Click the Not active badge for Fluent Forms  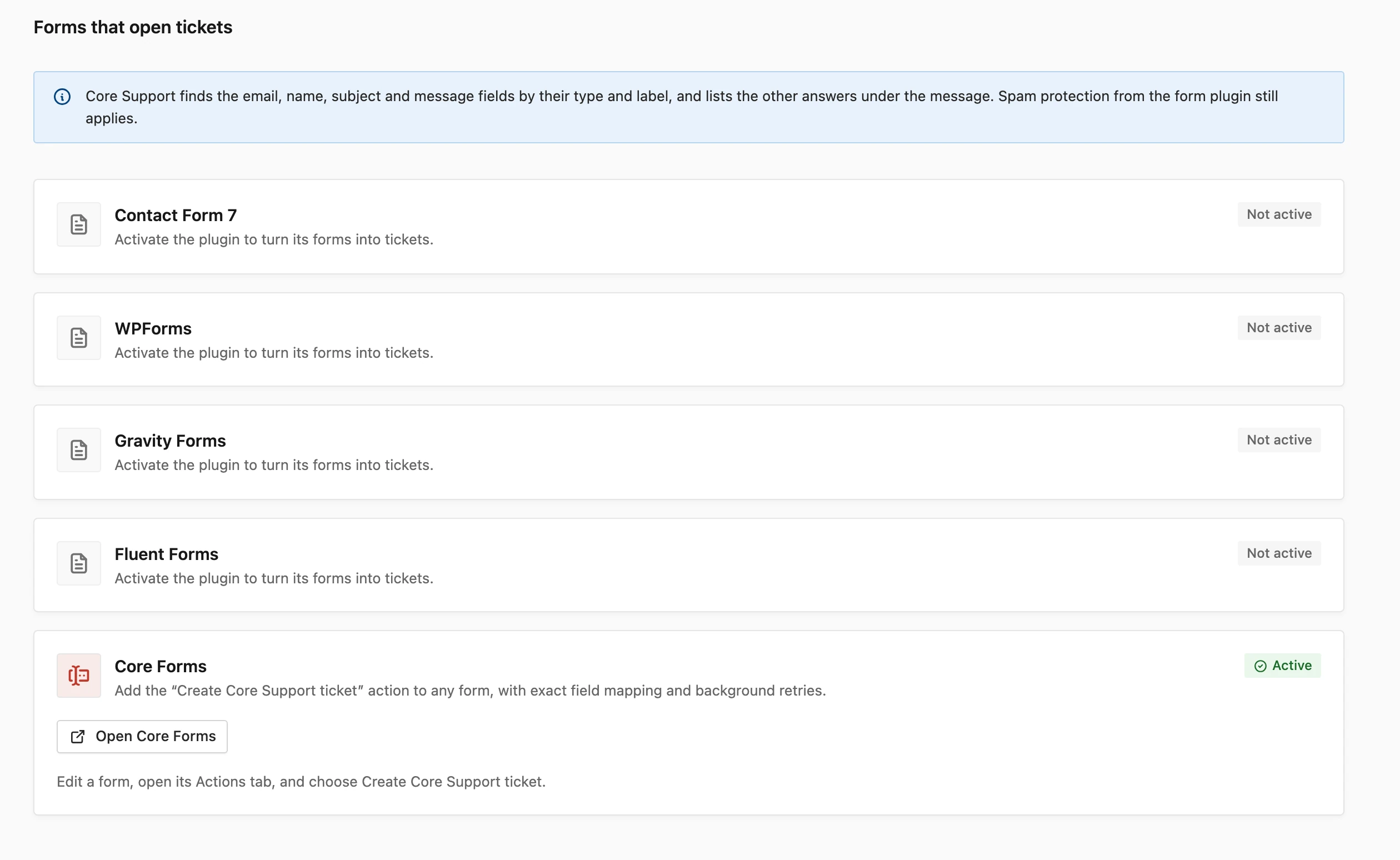point(1279,553)
